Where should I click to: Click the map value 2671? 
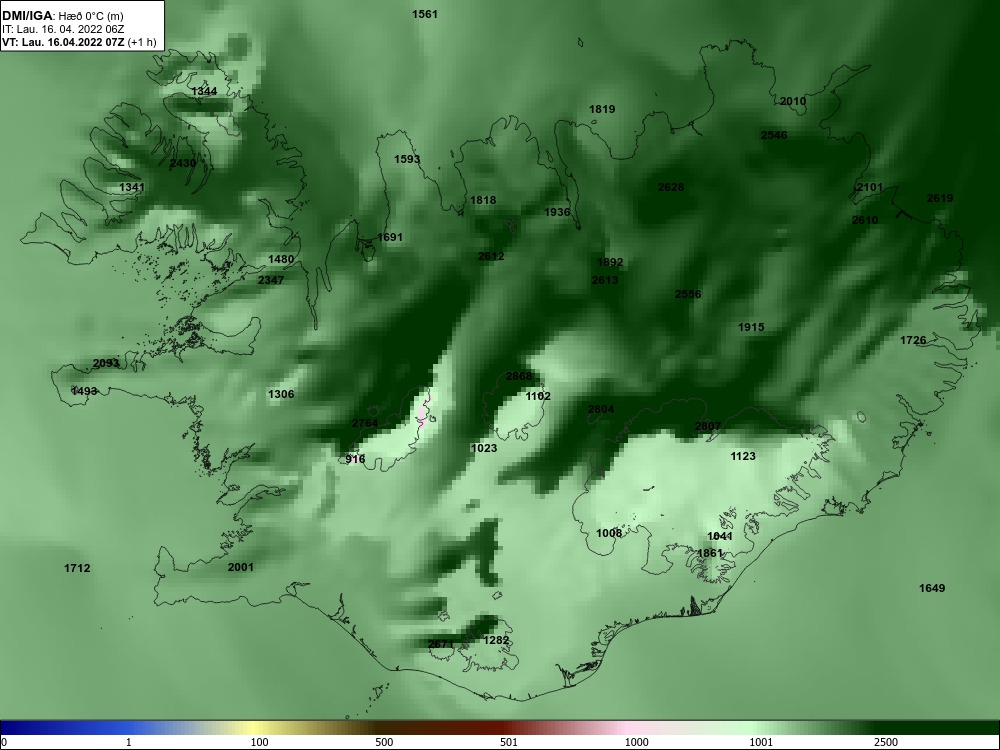(x=441, y=644)
